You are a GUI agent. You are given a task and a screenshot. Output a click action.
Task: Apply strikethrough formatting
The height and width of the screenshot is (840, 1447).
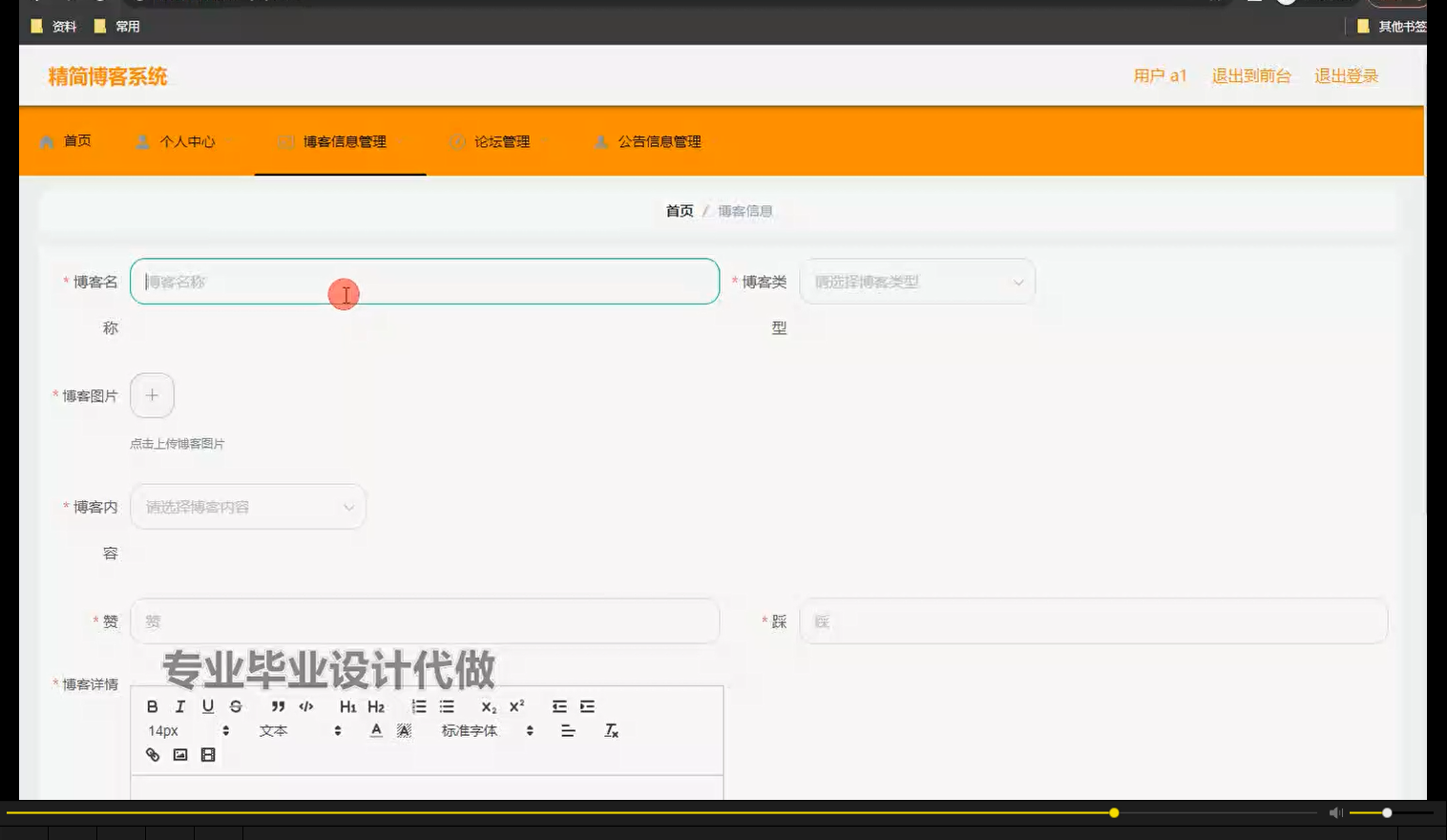pyautogui.click(x=235, y=706)
